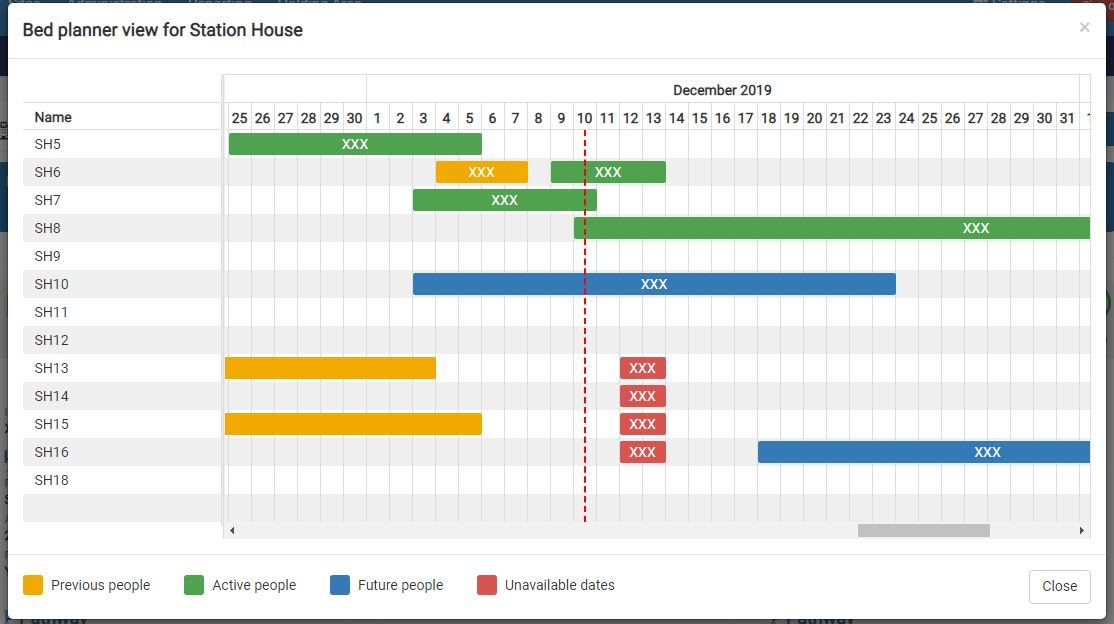The image size is (1114, 624).
Task: Click the red Unavailable dates legend swatch
Action: click(x=487, y=585)
